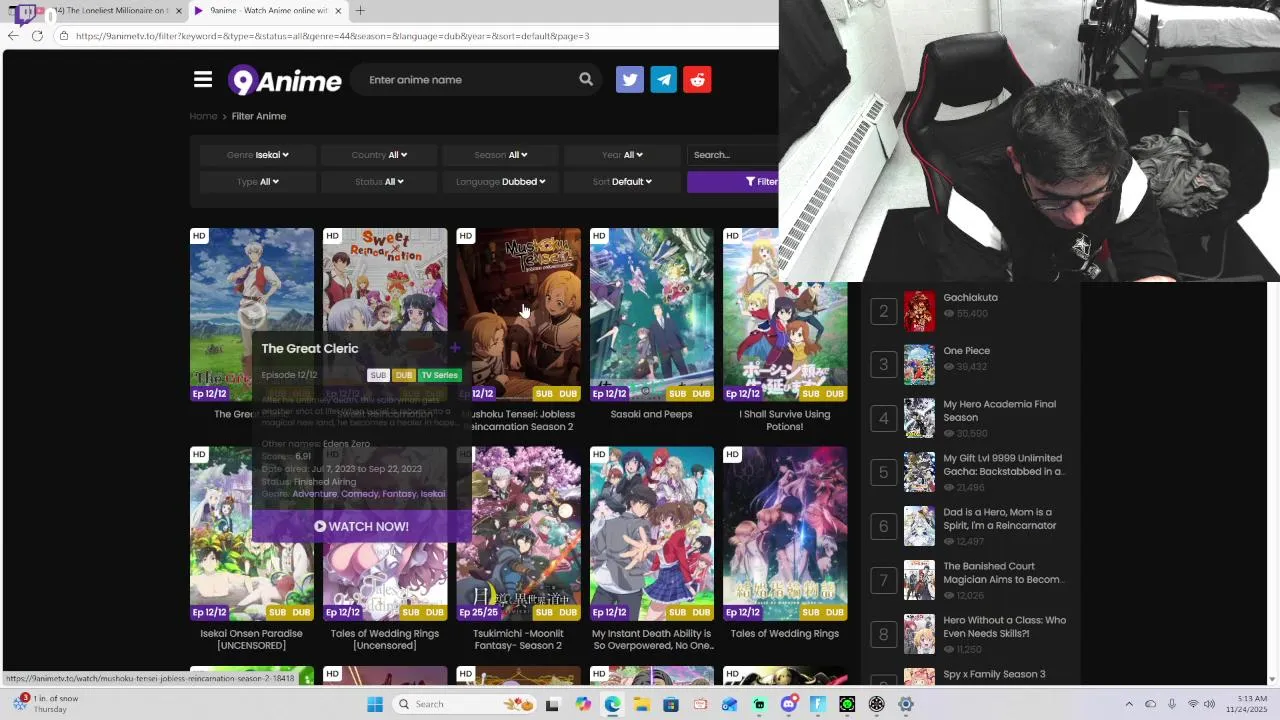Image resolution: width=1280 pixels, height=720 pixels.
Task: Click the Isekai genre tag in tooltip
Action: coord(433,494)
